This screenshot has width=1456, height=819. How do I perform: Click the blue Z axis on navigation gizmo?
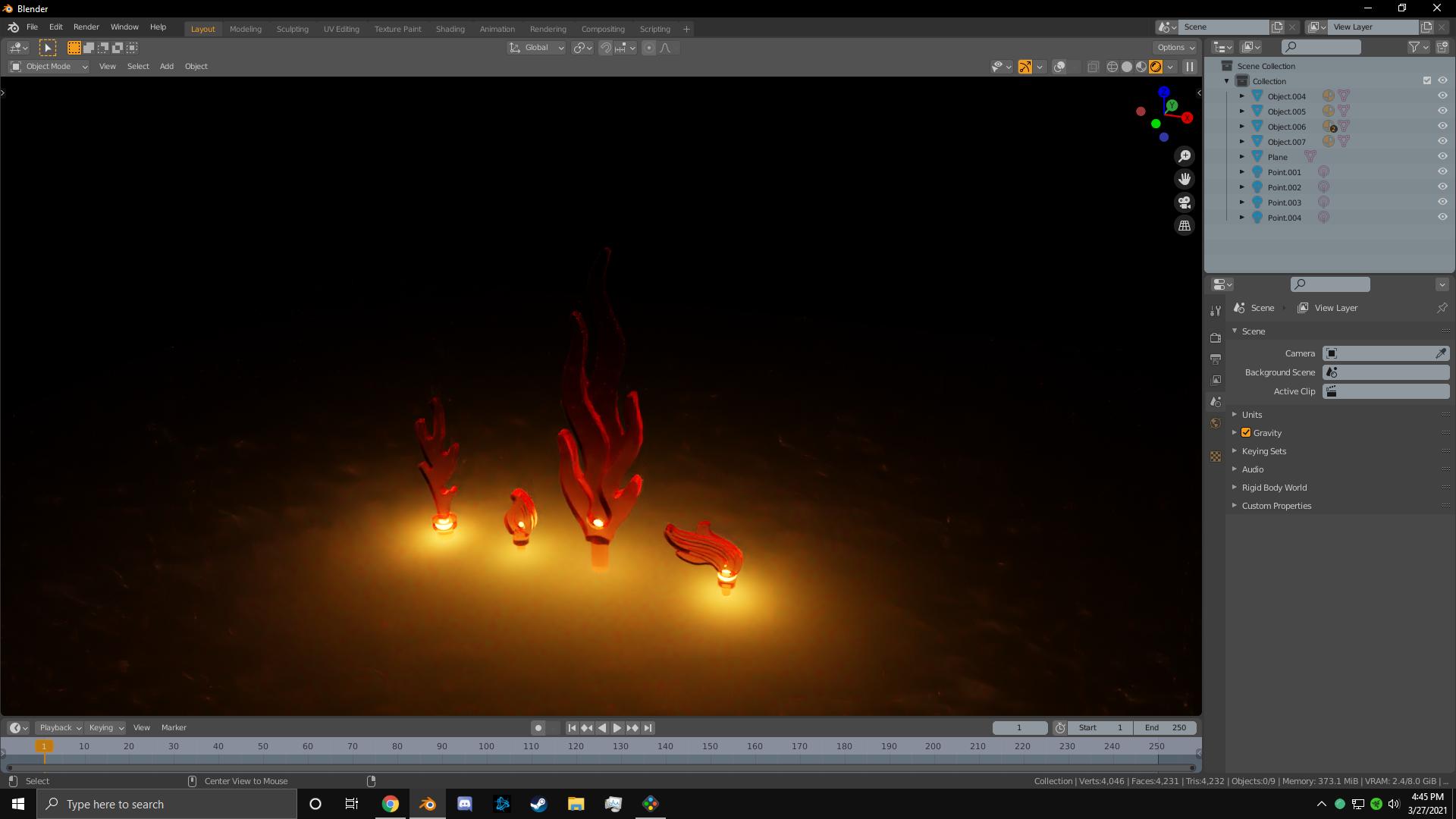(1163, 93)
